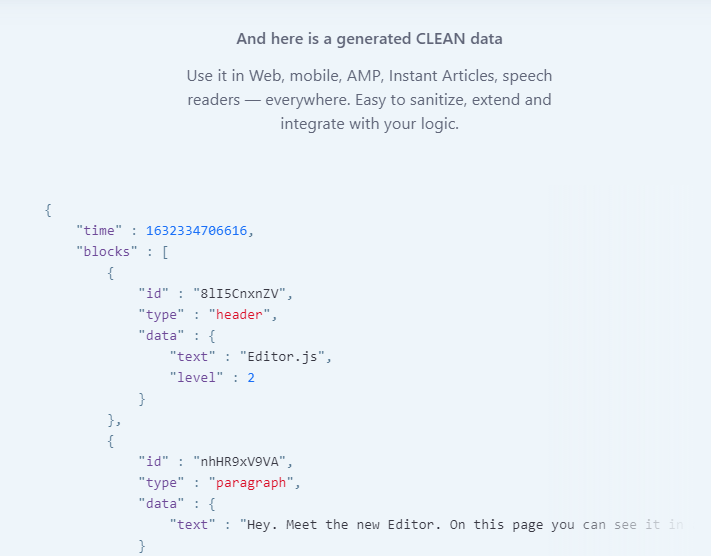
Task: Click the opening curly brace at the JSON top
Action: [48, 210]
